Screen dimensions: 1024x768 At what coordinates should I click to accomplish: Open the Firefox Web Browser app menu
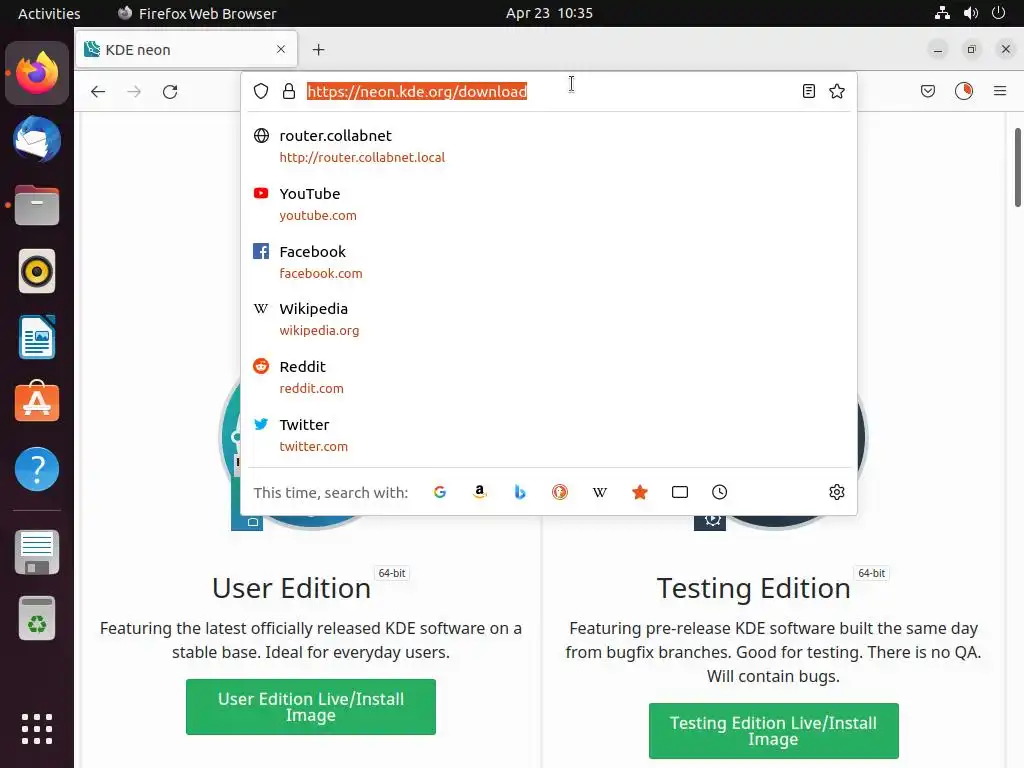197,13
